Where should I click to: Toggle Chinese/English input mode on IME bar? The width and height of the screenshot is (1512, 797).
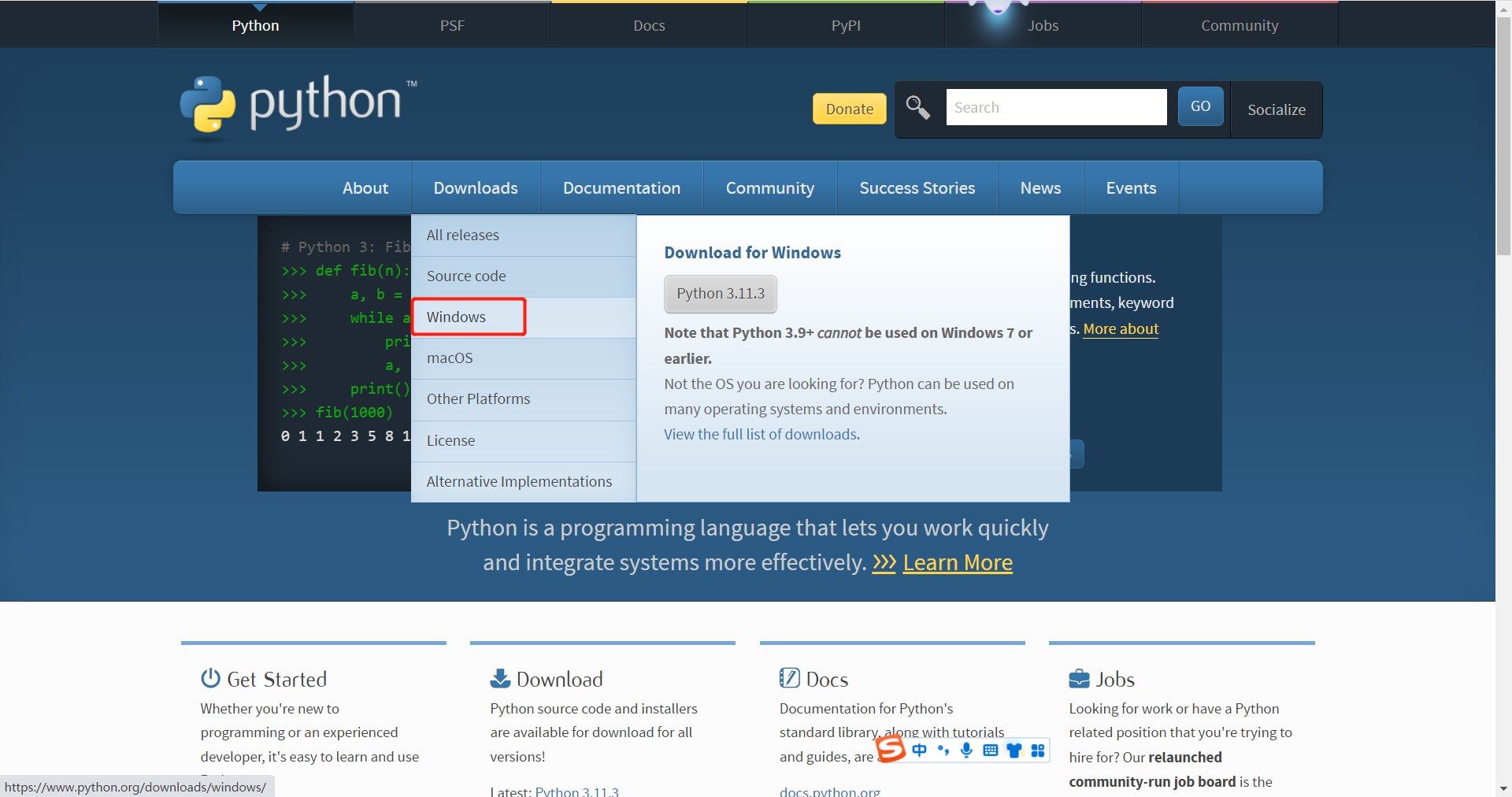(919, 751)
